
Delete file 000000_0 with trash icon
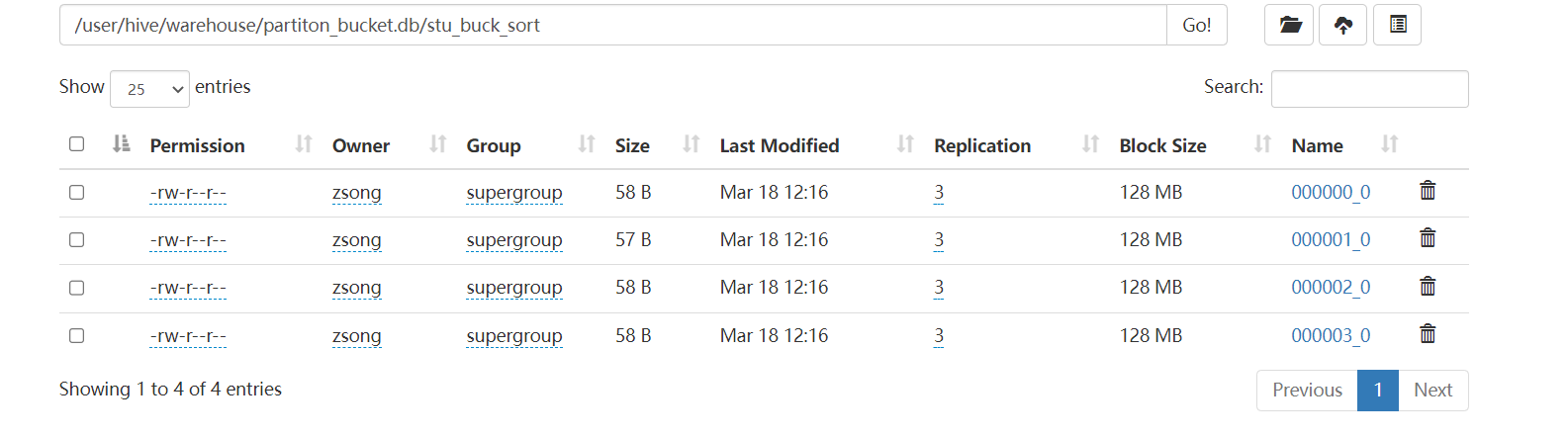click(x=1428, y=191)
